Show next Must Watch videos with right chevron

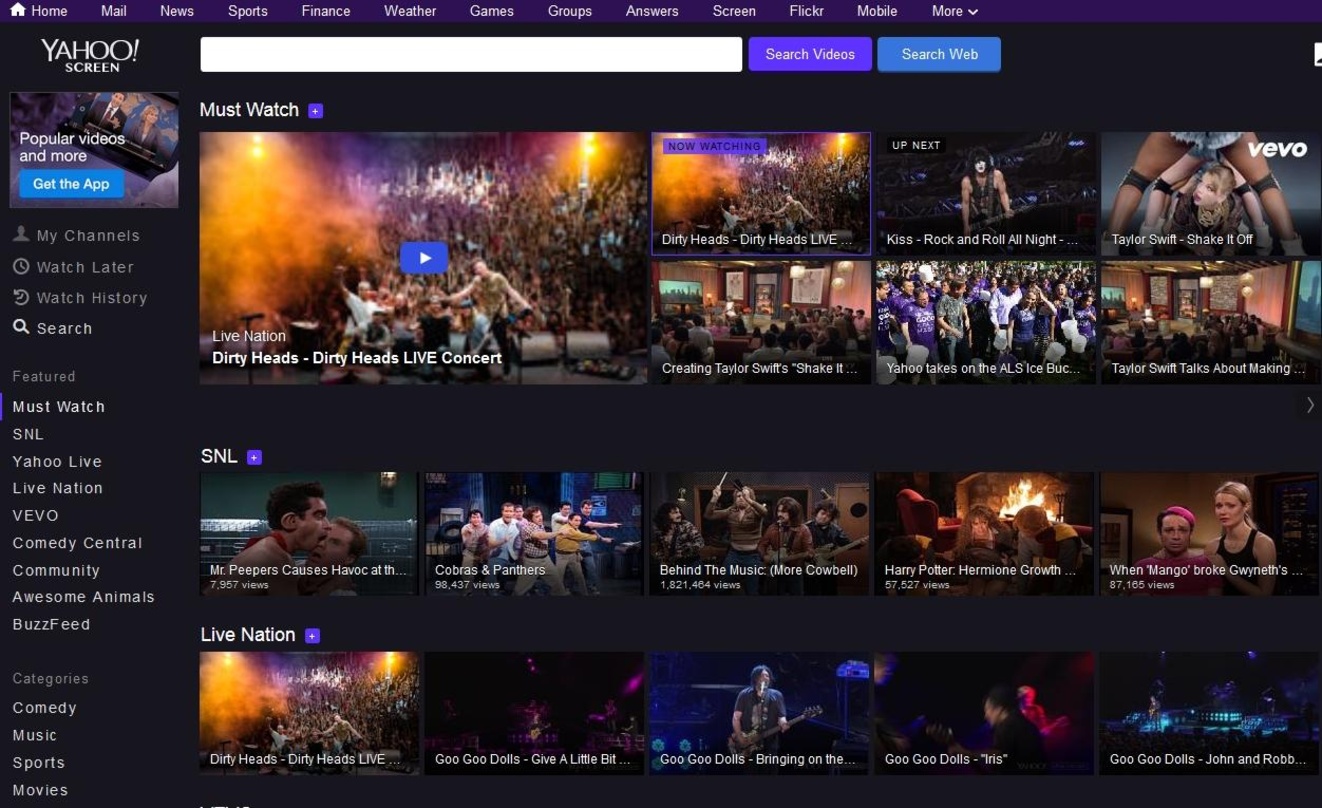(1310, 405)
